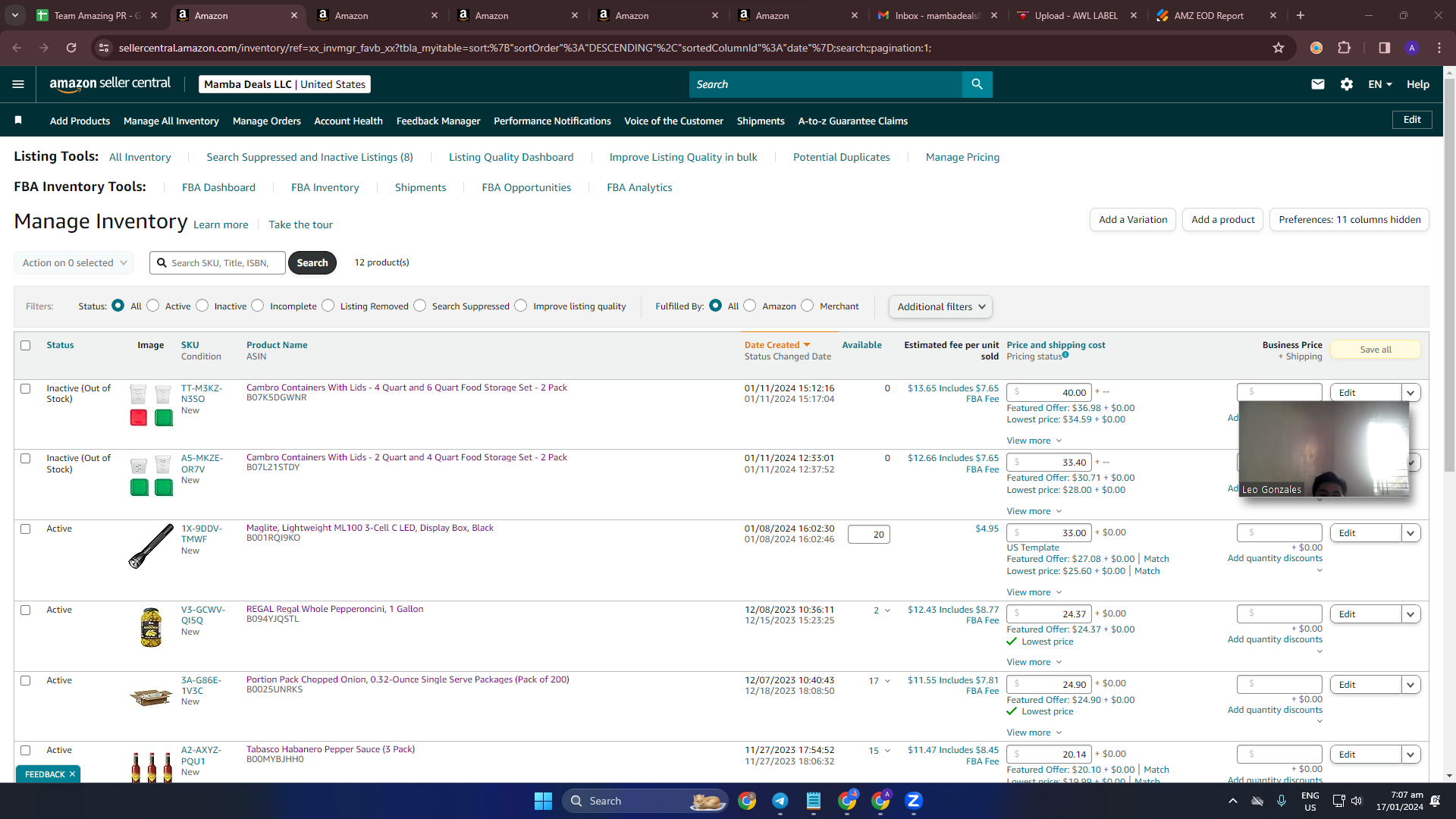Go back with the browser back arrow
The width and height of the screenshot is (1456, 819).
[x=17, y=48]
